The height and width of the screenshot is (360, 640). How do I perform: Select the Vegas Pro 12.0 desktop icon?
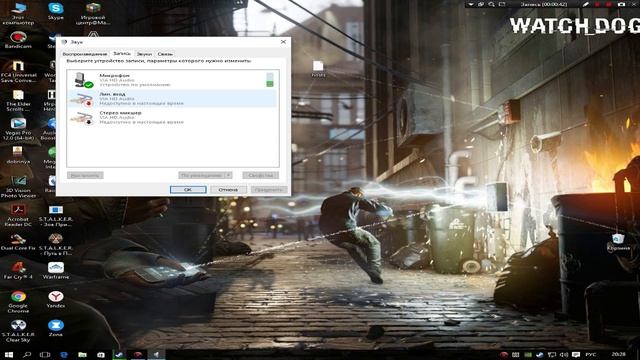(x=18, y=129)
